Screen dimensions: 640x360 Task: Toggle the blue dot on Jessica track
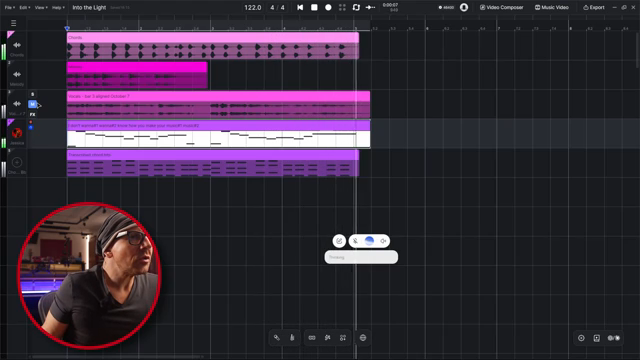(31, 127)
